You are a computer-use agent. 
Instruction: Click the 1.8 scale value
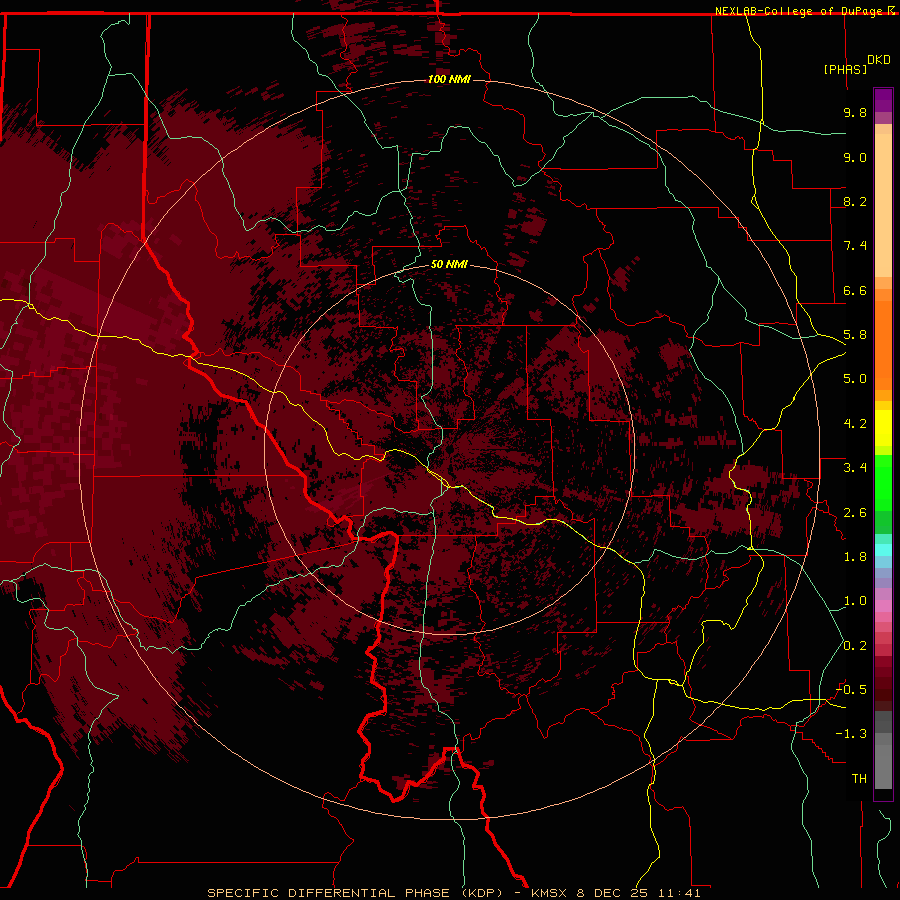855,557
